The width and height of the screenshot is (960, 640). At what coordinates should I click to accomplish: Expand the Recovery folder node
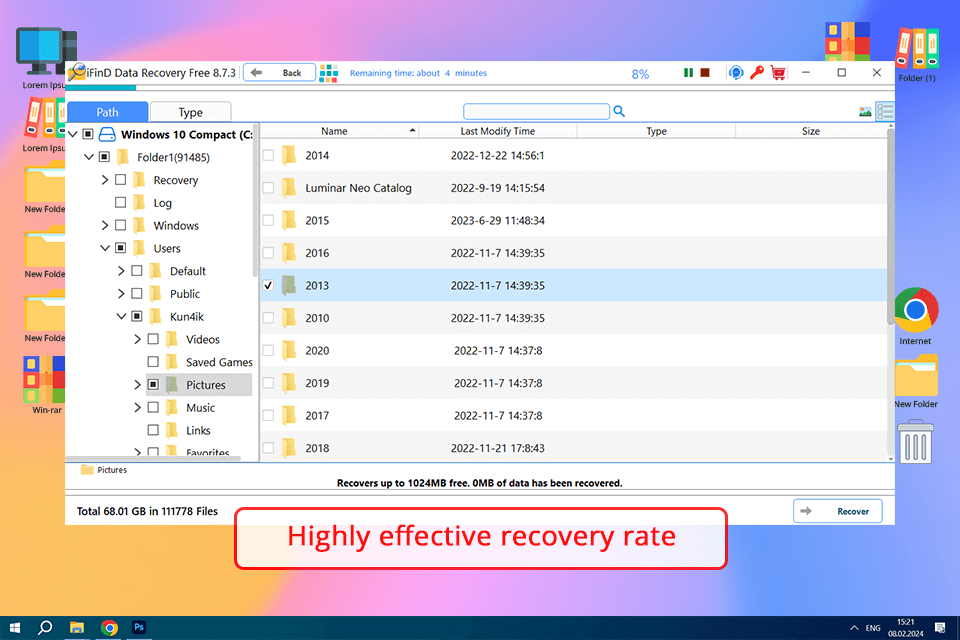tap(105, 180)
